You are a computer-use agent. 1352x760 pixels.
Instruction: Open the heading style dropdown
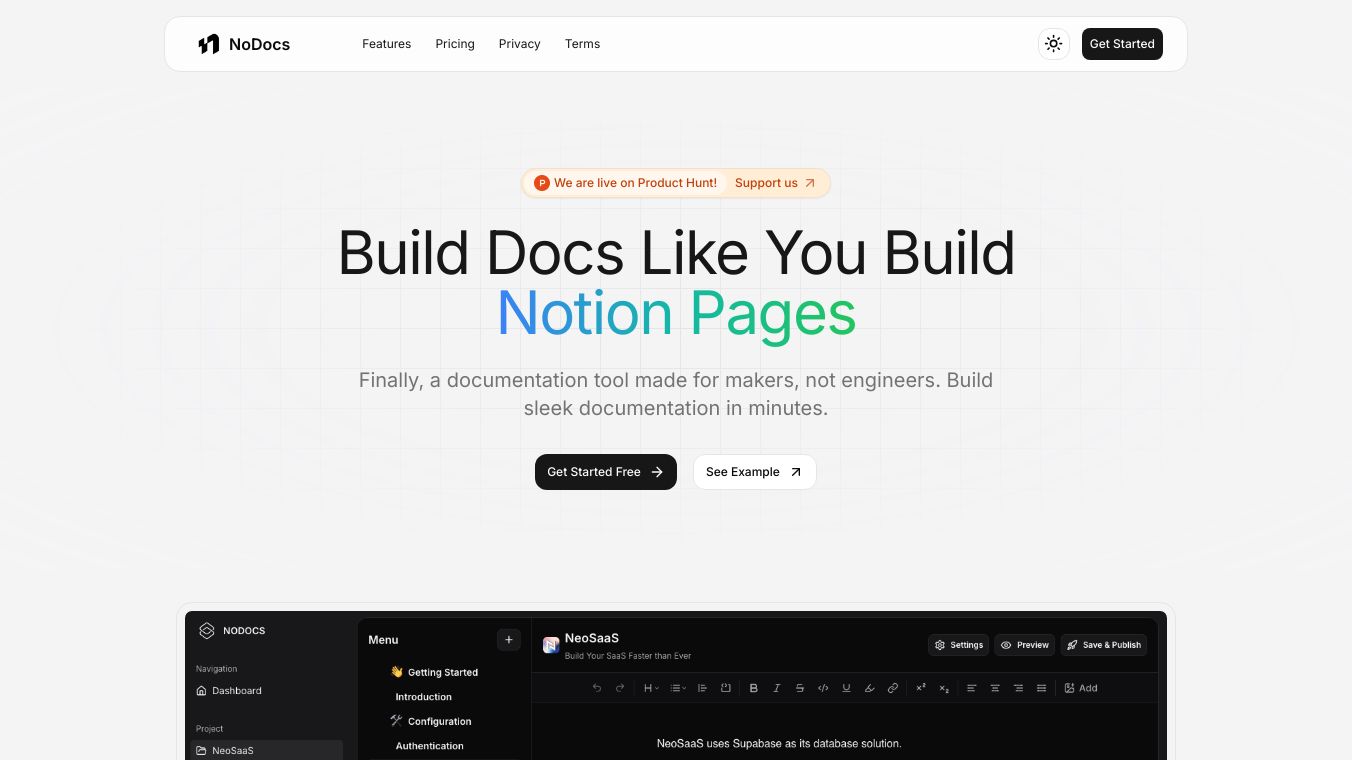coord(651,688)
